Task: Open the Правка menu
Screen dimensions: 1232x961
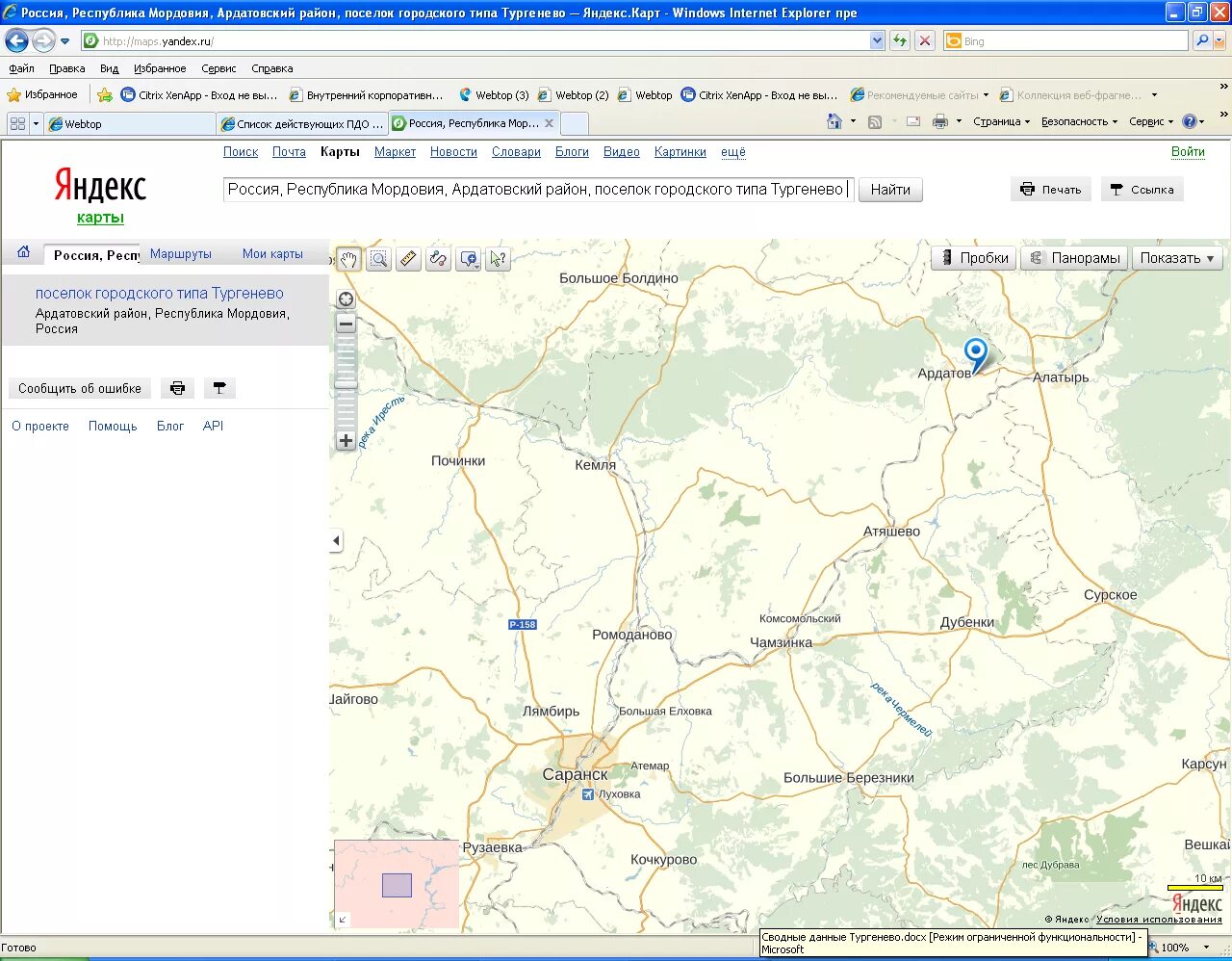Action: [x=67, y=68]
